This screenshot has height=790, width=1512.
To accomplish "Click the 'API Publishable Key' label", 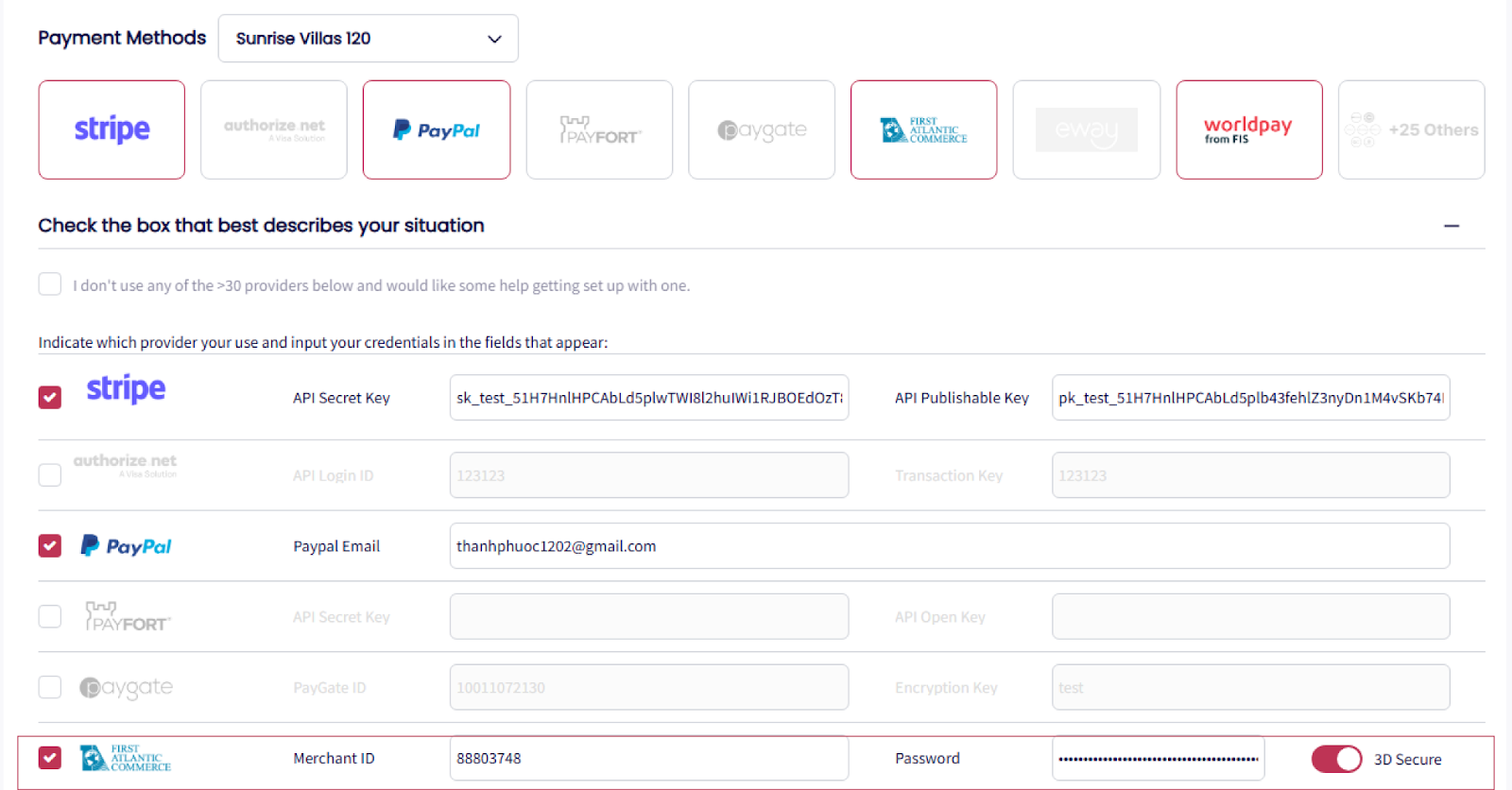I will (962, 398).
